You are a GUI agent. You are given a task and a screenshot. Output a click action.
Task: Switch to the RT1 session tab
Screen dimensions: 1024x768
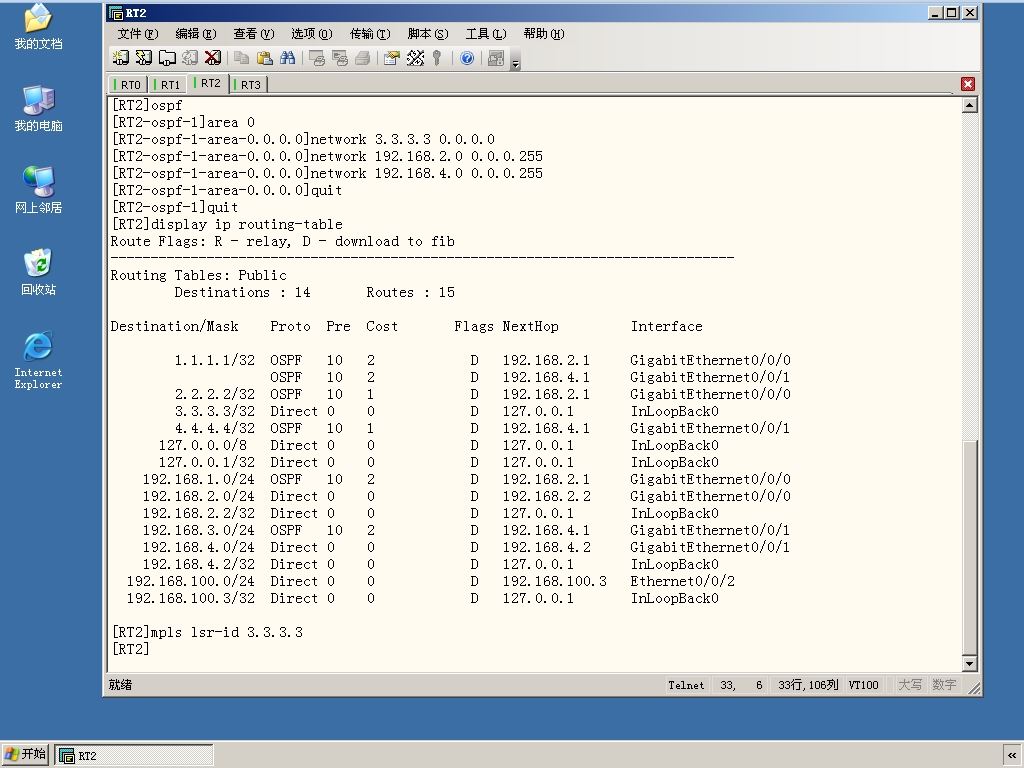tap(168, 85)
